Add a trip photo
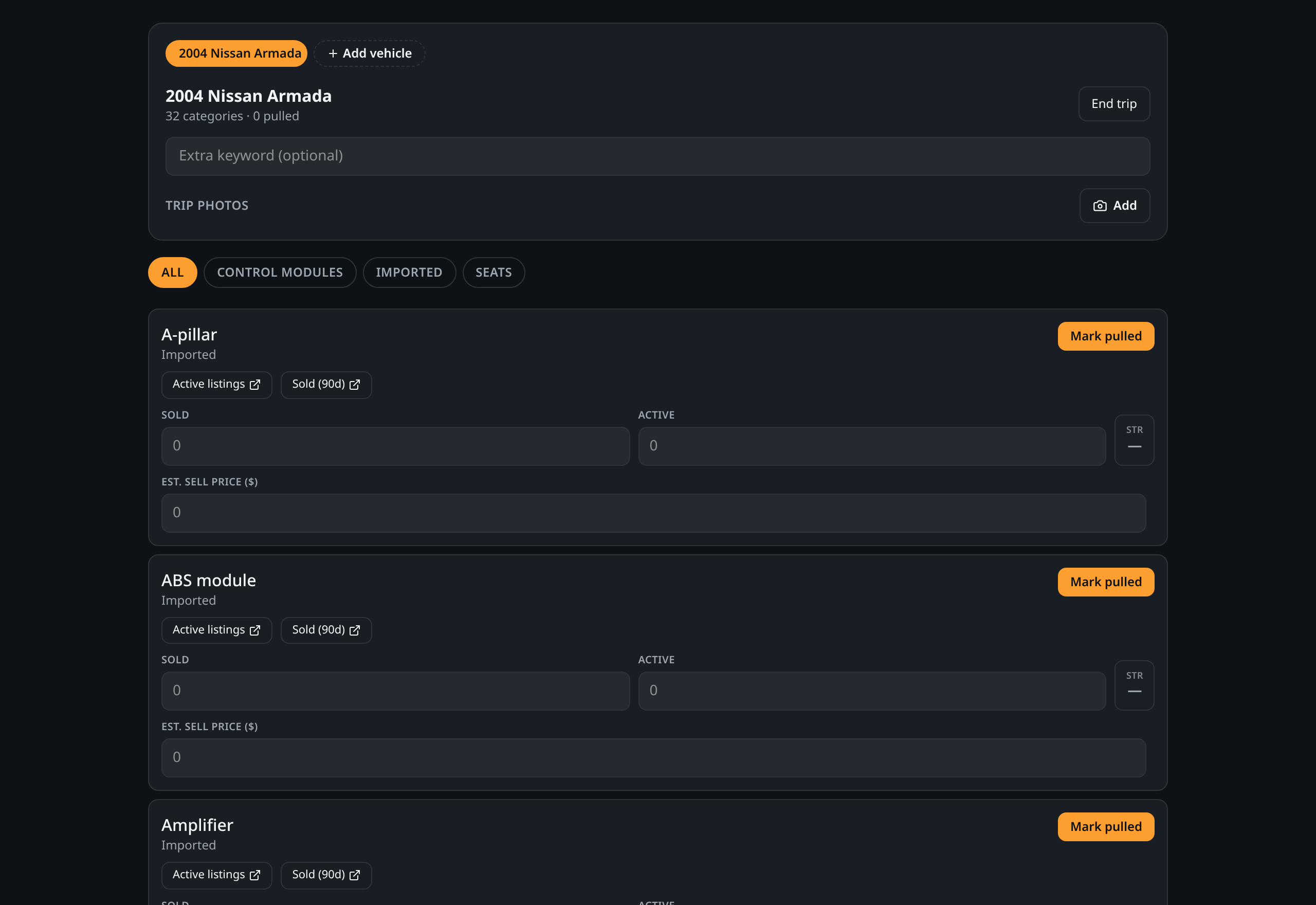 click(x=1114, y=206)
